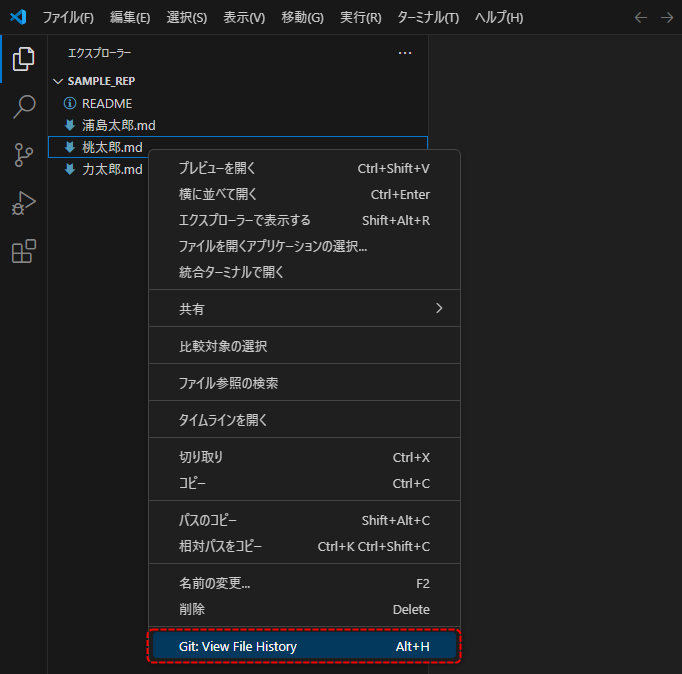Select 削除 in context menu
Image resolution: width=682 pixels, height=674 pixels.
[304, 610]
